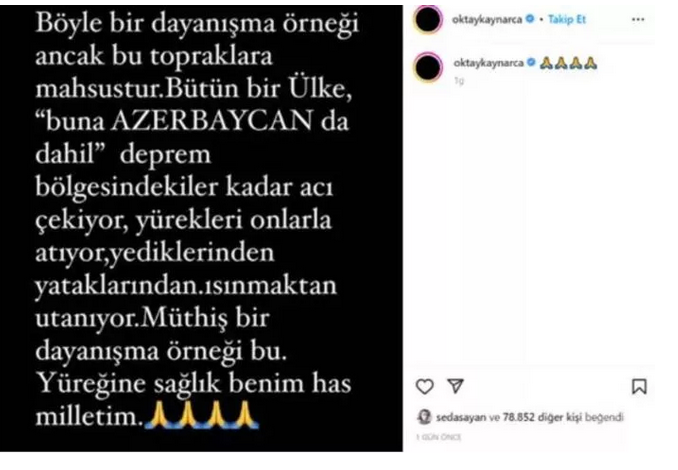Click the word AZERBAYCAN in the post image

coord(212,121)
